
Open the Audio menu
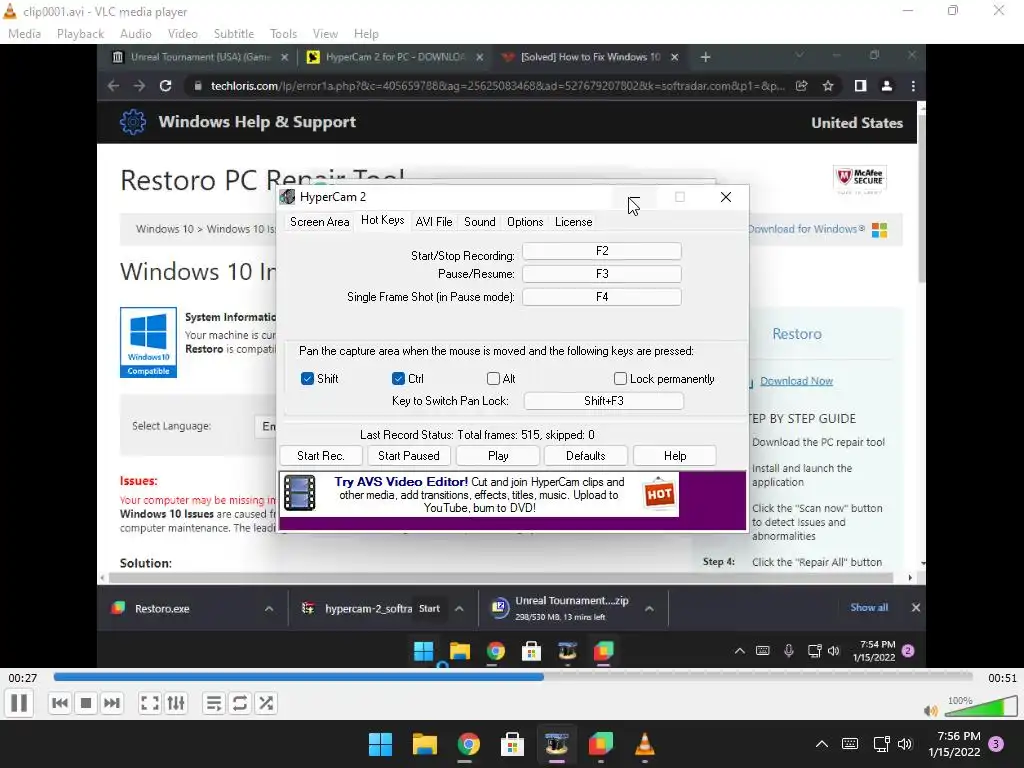coord(135,33)
